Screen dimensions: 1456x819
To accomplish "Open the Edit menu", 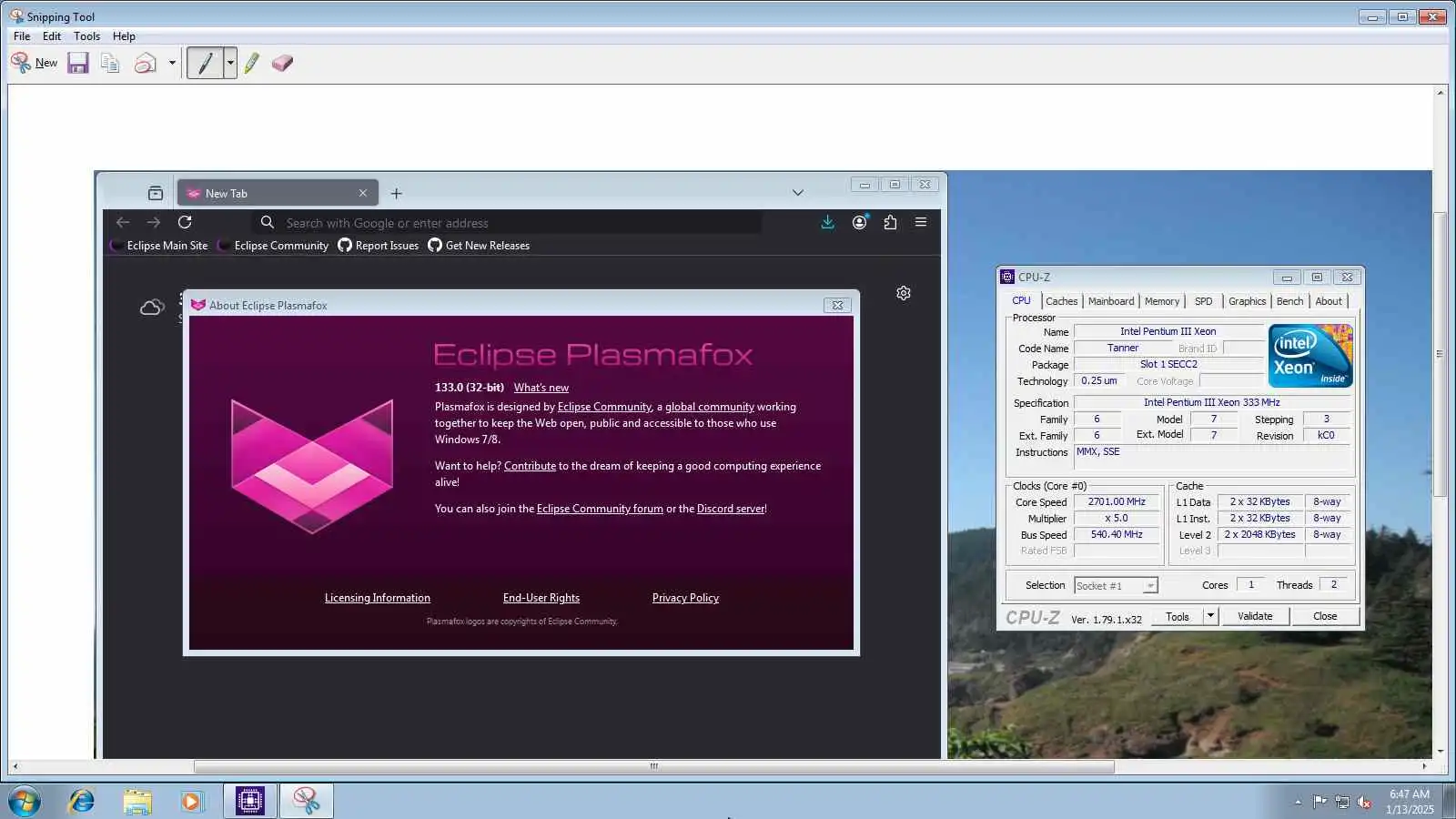I will [x=52, y=36].
